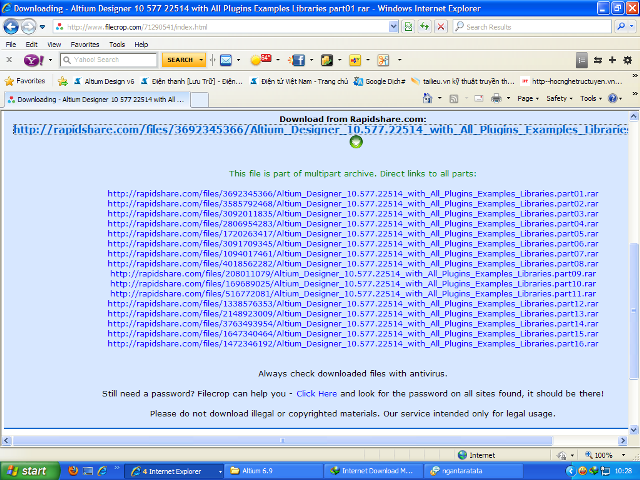
Task: Click the blue Help question icon
Action: pos(613,98)
